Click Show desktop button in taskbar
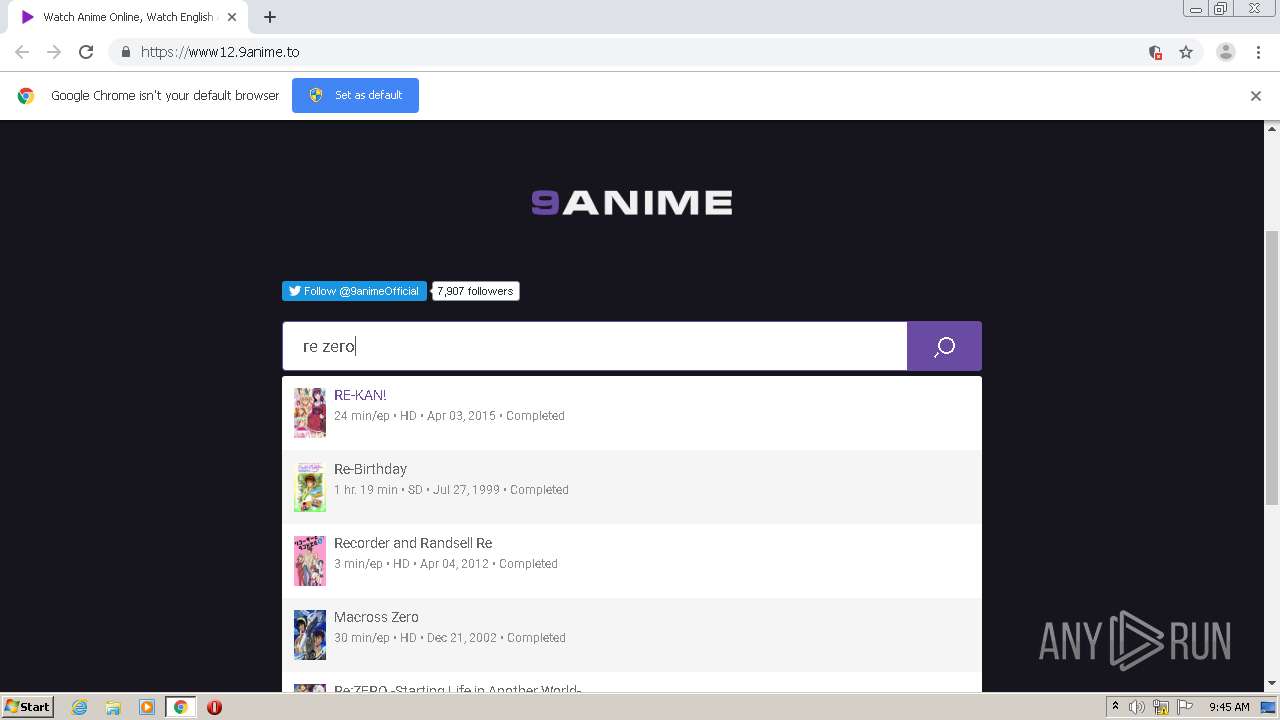 [x=1268, y=707]
